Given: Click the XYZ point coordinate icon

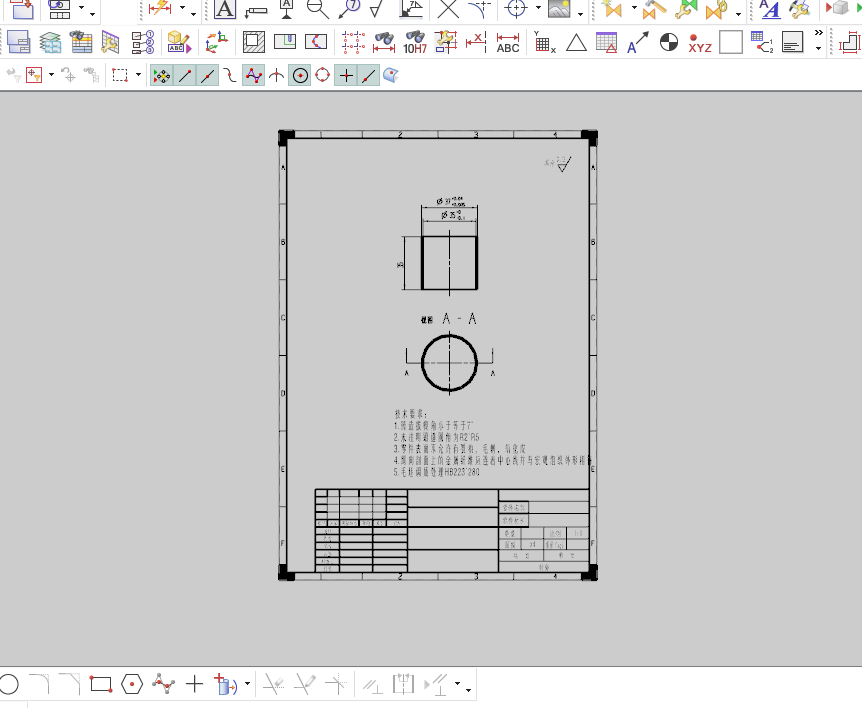Looking at the screenshot, I should pos(700,43).
